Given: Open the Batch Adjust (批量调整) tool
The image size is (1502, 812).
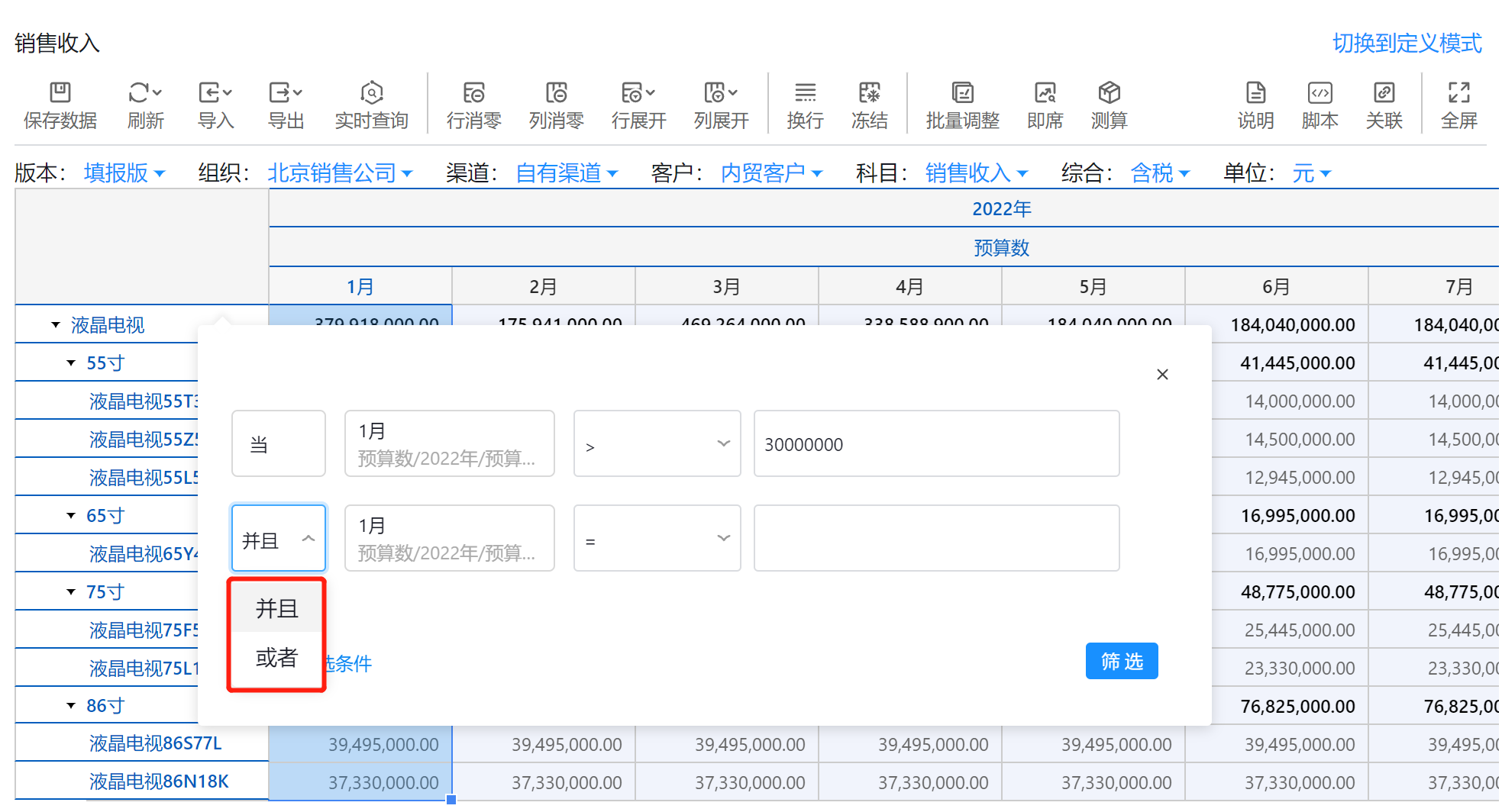Looking at the screenshot, I should coord(962,93).
